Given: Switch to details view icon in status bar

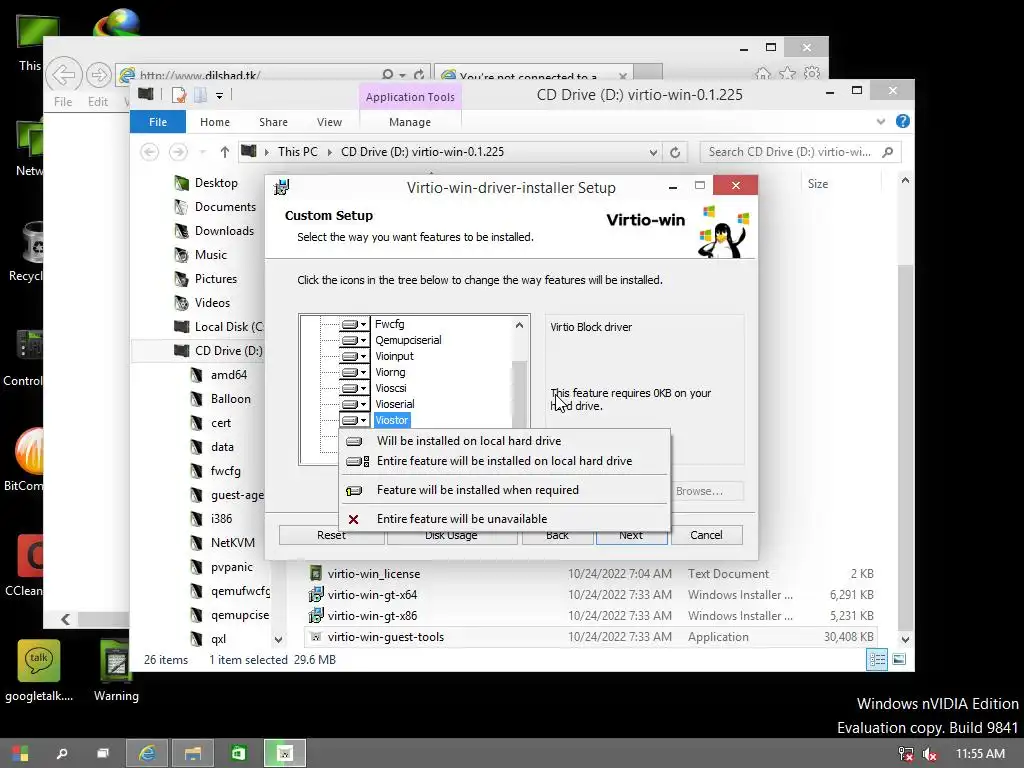Looking at the screenshot, I should (x=877, y=660).
